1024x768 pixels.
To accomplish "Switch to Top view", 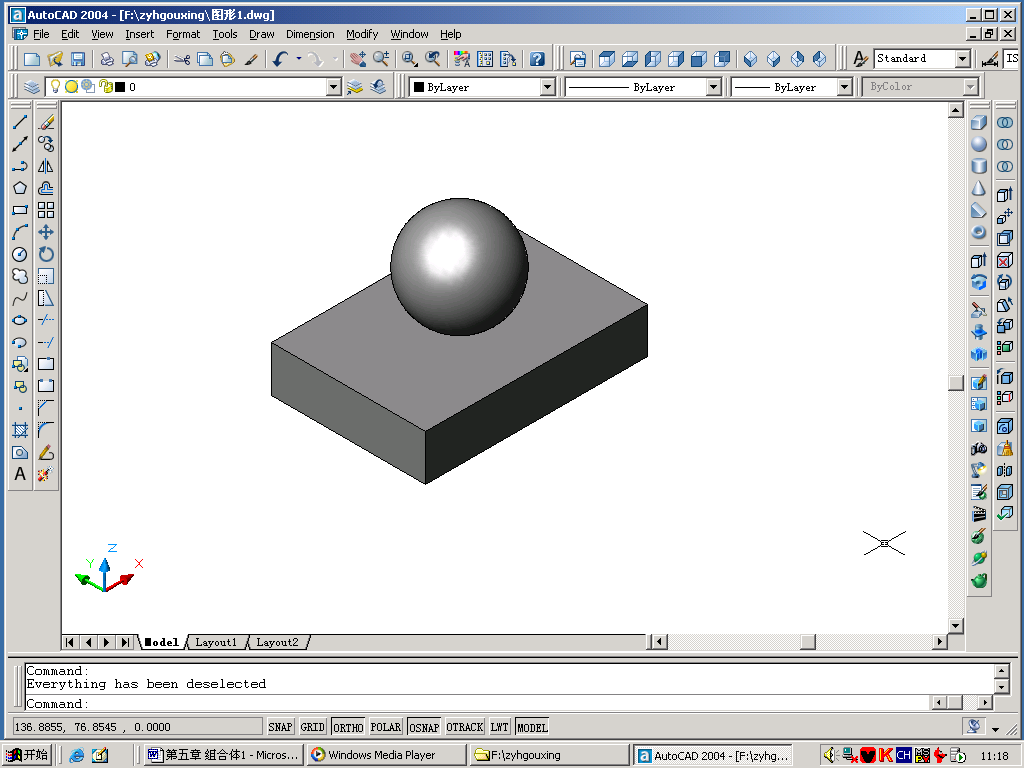I will point(607,59).
